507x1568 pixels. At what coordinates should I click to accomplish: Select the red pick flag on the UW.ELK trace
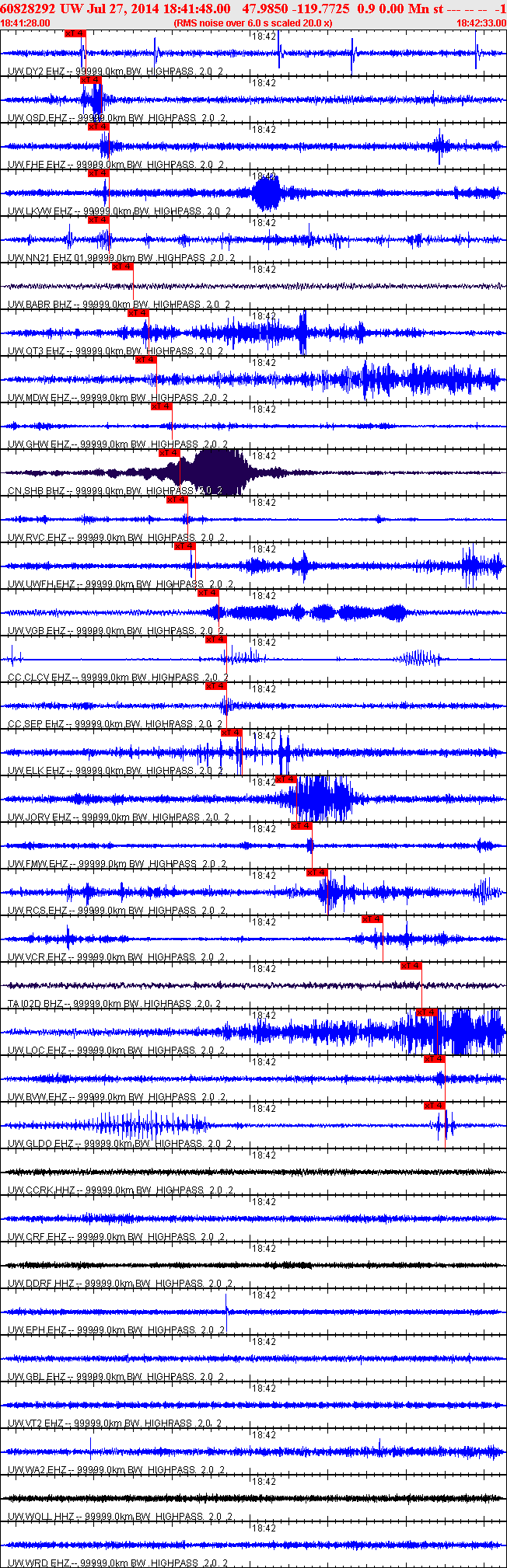coord(232,733)
